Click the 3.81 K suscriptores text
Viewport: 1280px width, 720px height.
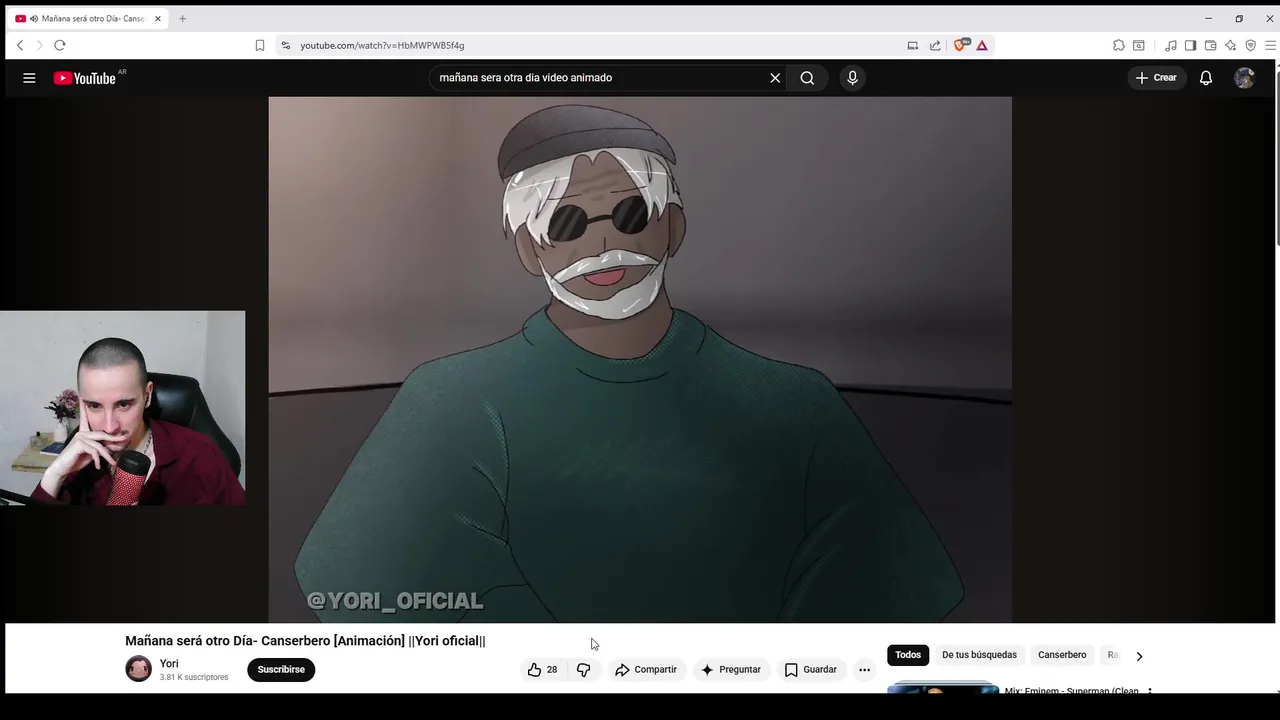194,678
